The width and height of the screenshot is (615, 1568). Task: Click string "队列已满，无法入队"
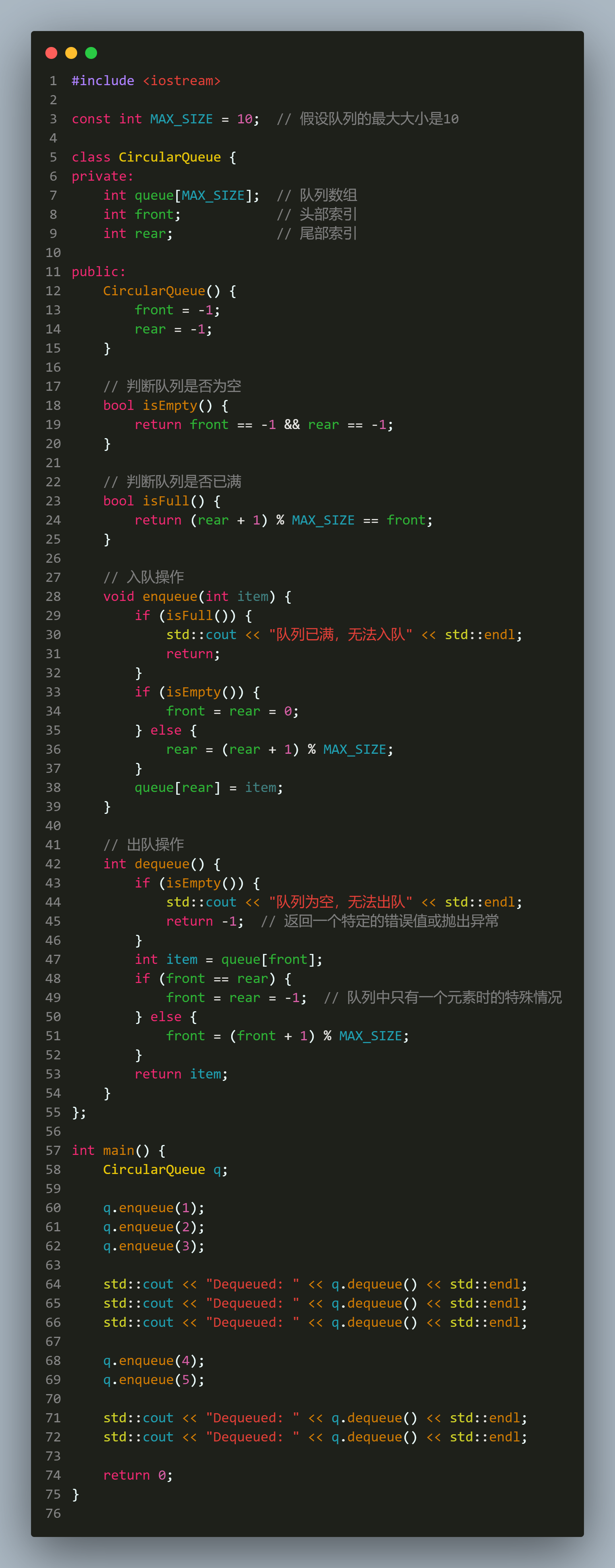341,635
